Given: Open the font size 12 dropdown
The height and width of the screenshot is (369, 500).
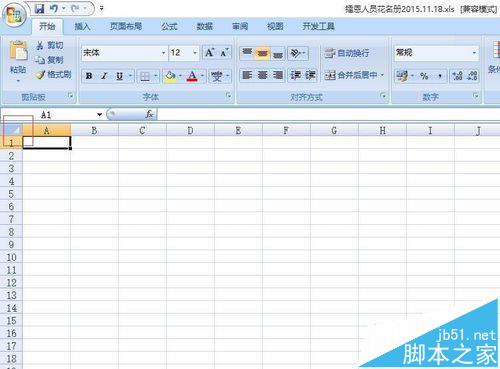Looking at the screenshot, I should tap(195, 53).
